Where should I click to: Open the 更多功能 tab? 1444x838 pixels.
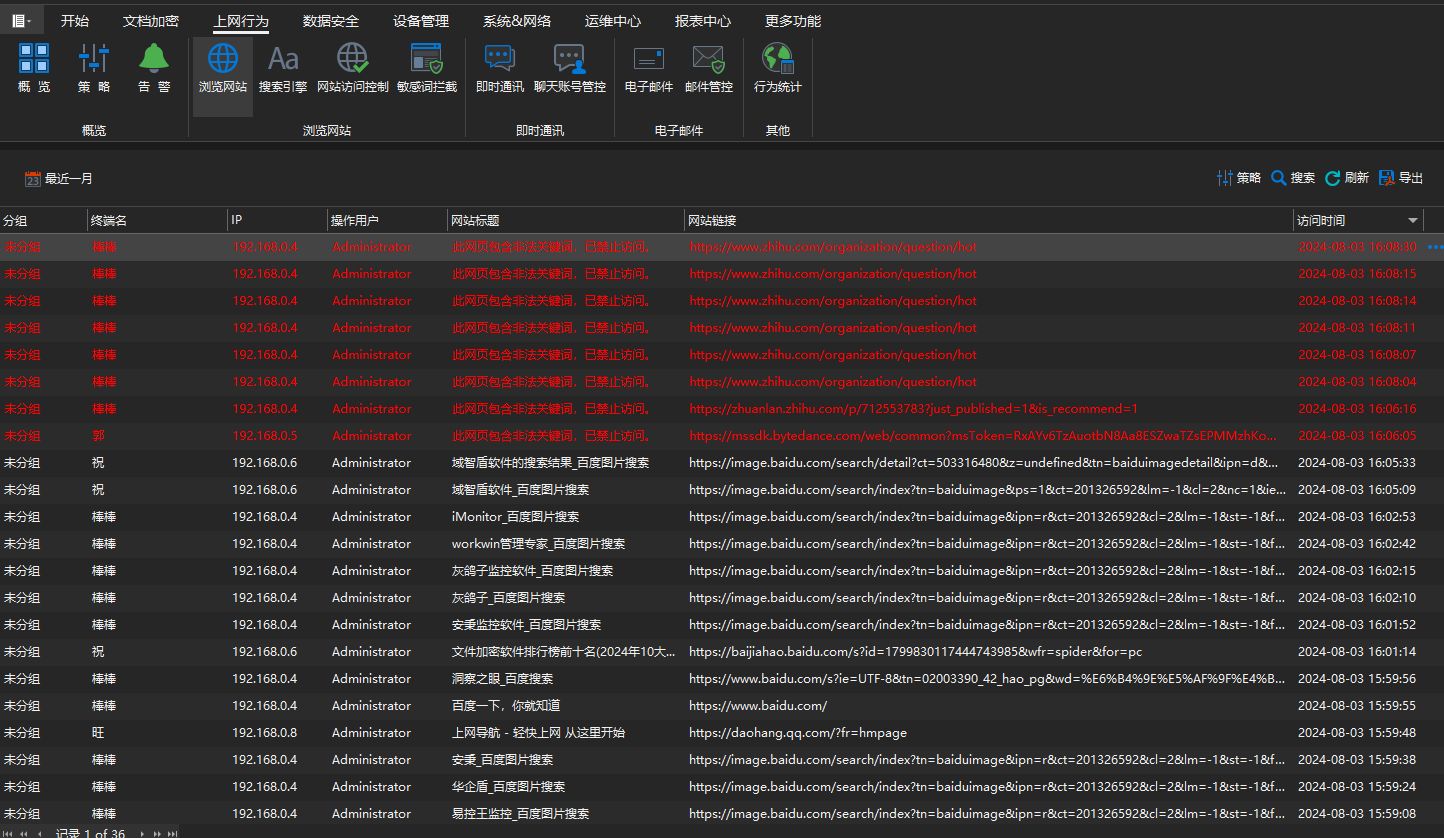793,21
